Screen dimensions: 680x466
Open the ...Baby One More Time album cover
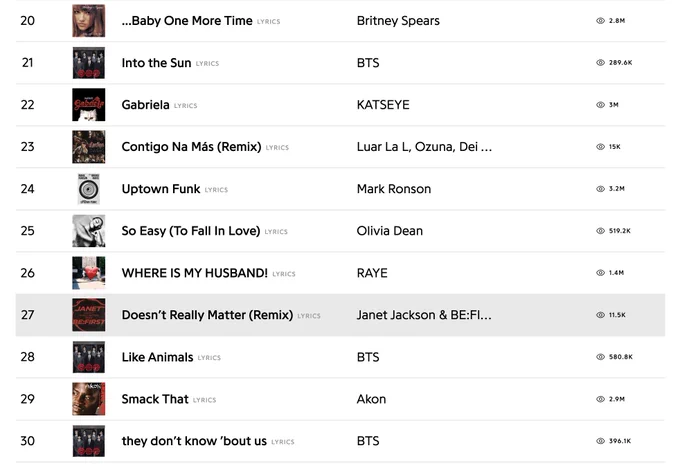[x=88, y=21]
